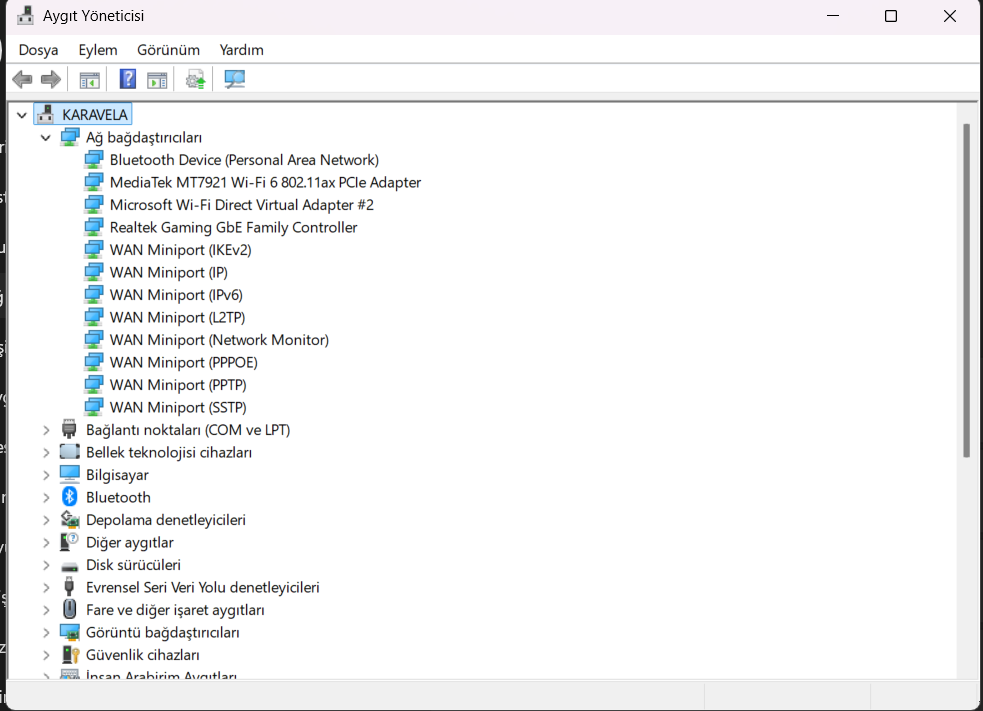Expand the Diğer aygıtlar node

click(x=46, y=543)
